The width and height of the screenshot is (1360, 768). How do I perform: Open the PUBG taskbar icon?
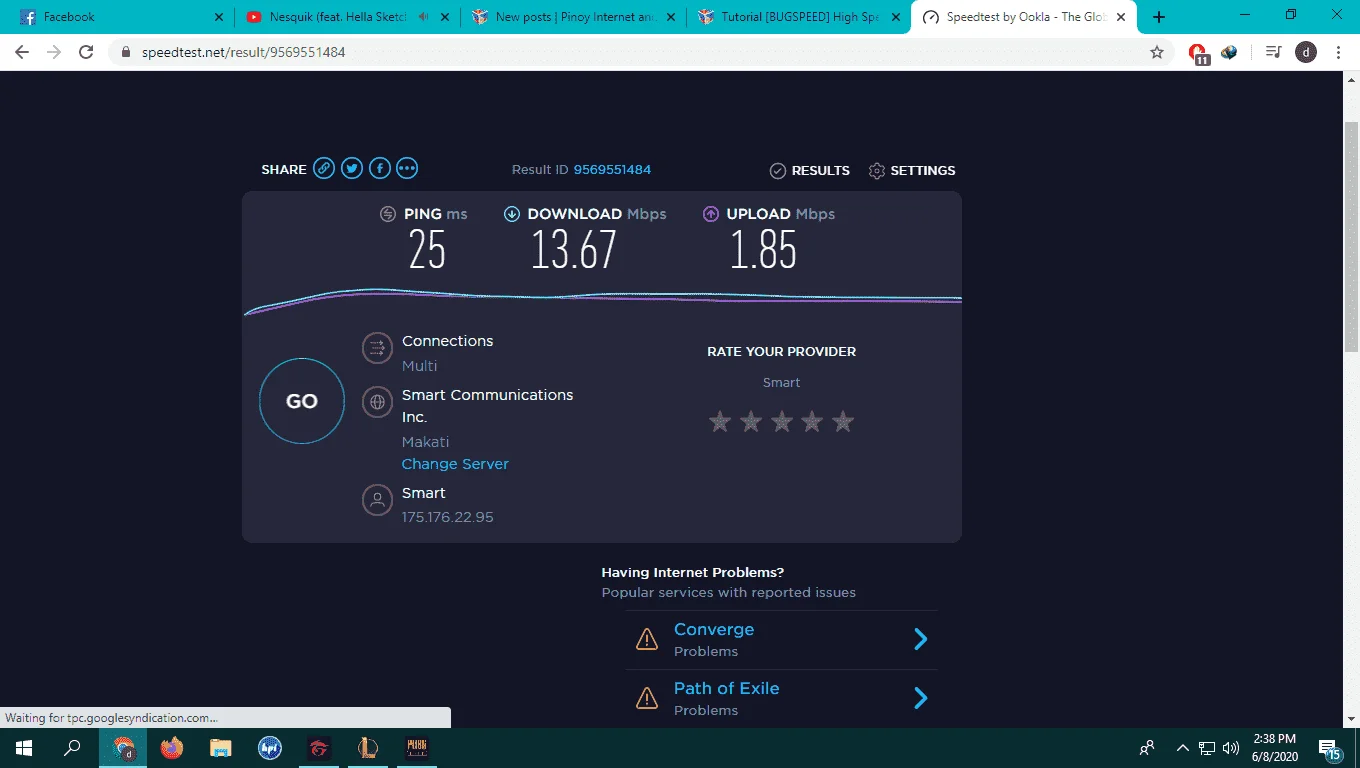(416, 748)
